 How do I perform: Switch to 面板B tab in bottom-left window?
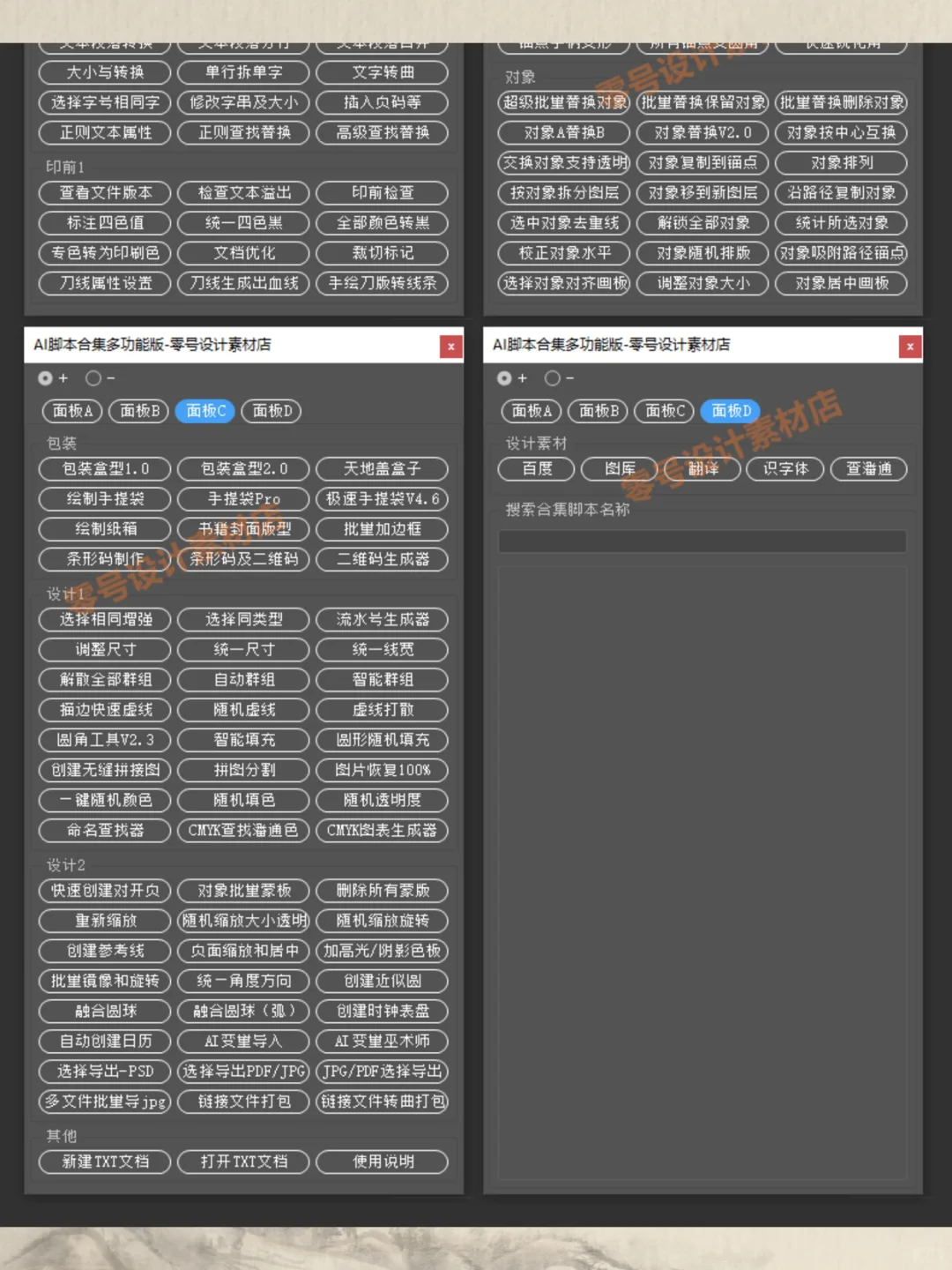point(139,411)
